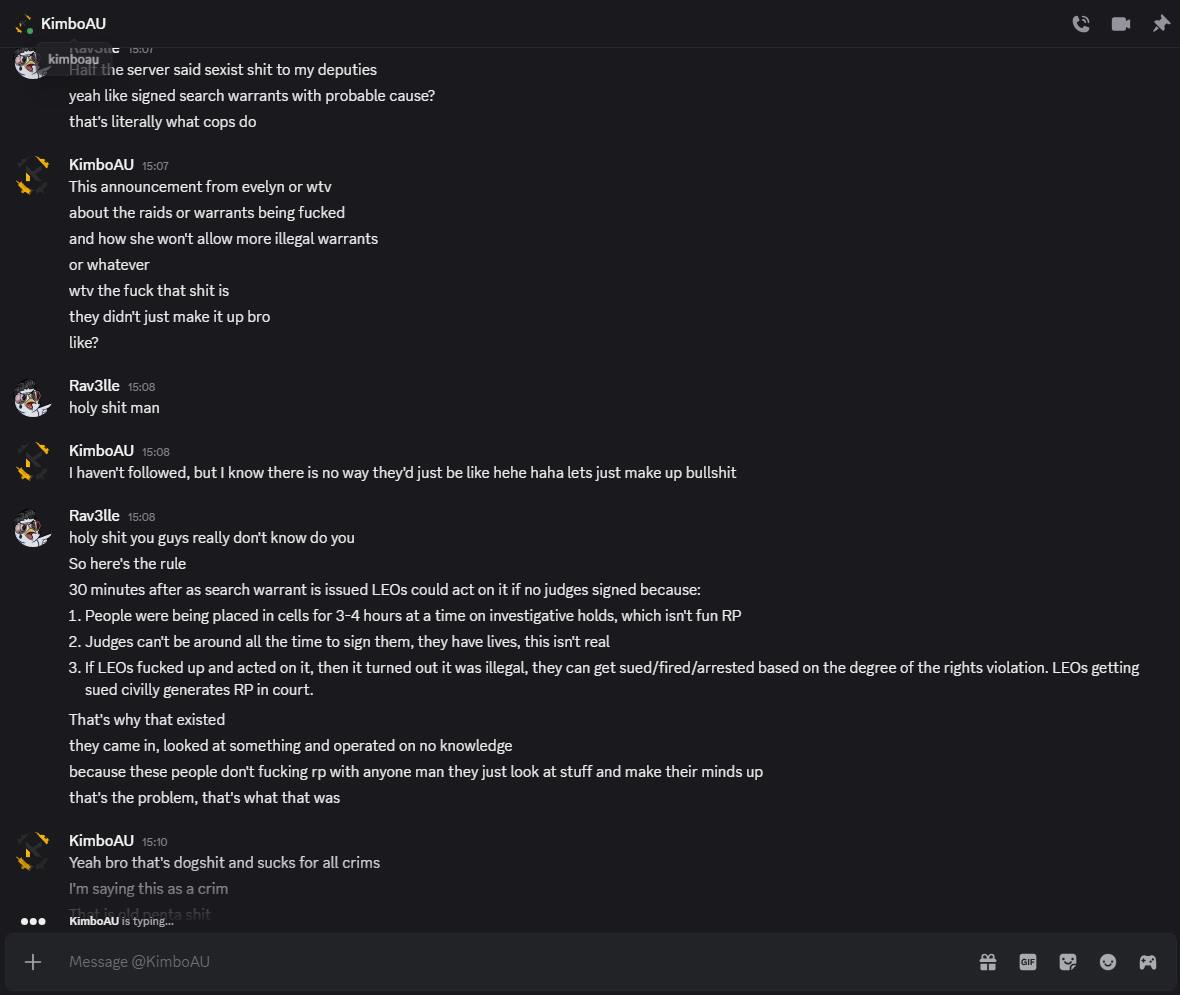Click Rav3lle's username above "holy shit man"
Screen dimensions: 1180x995
coord(94,386)
